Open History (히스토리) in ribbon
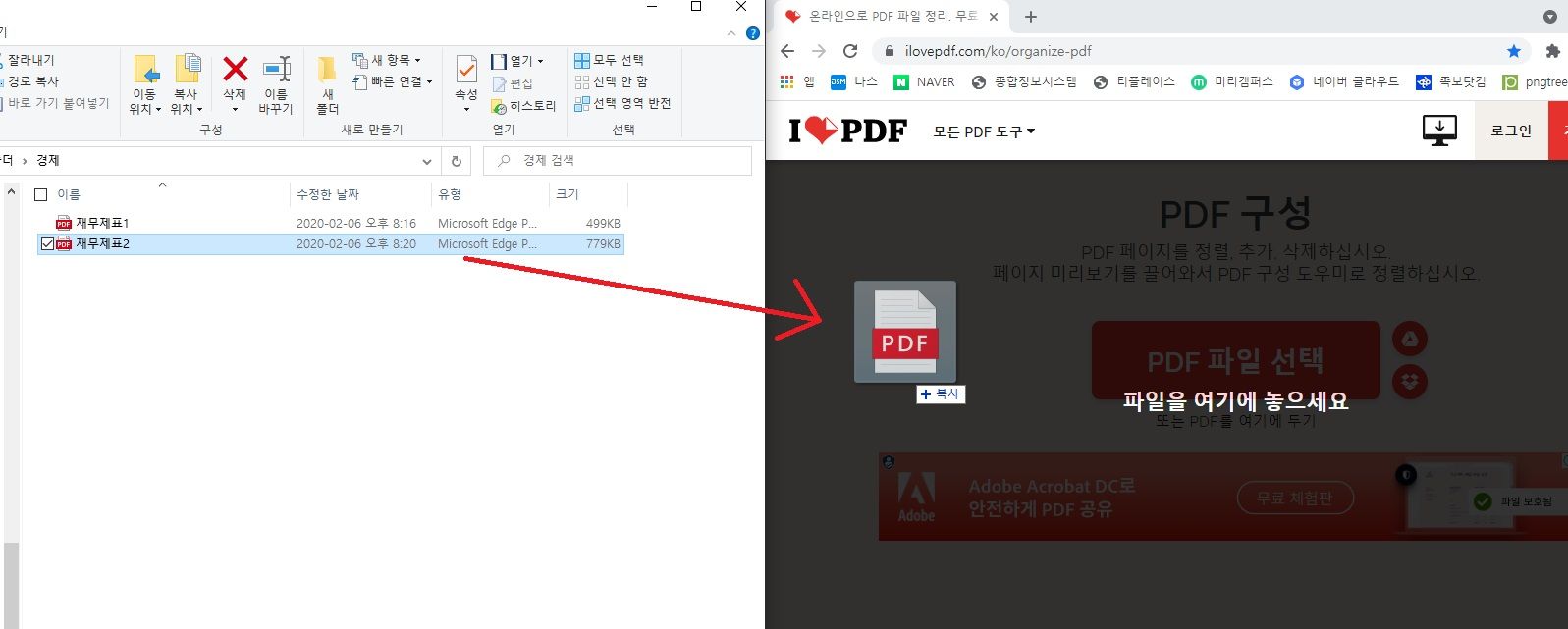The height and width of the screenshot is (629, 1568). (x=524, y=106)
